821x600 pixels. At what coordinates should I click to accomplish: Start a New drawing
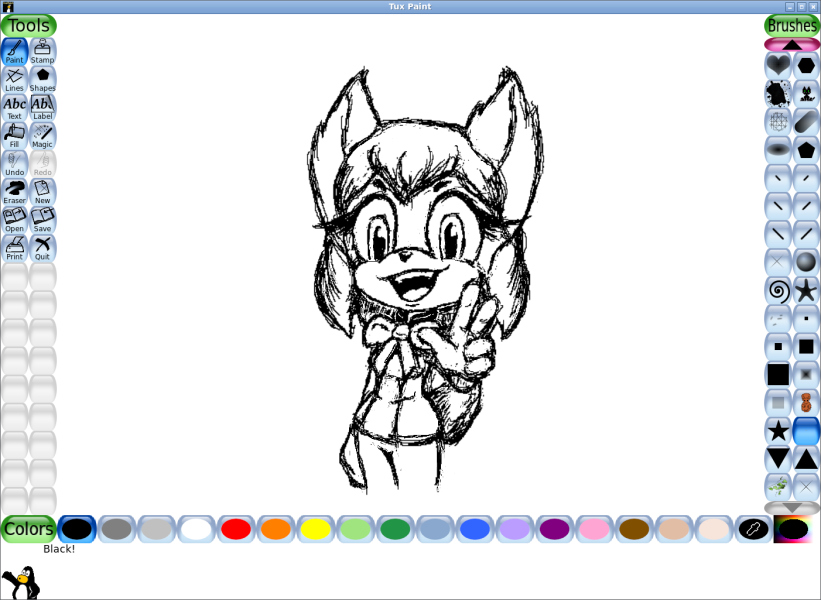(42, 192)
